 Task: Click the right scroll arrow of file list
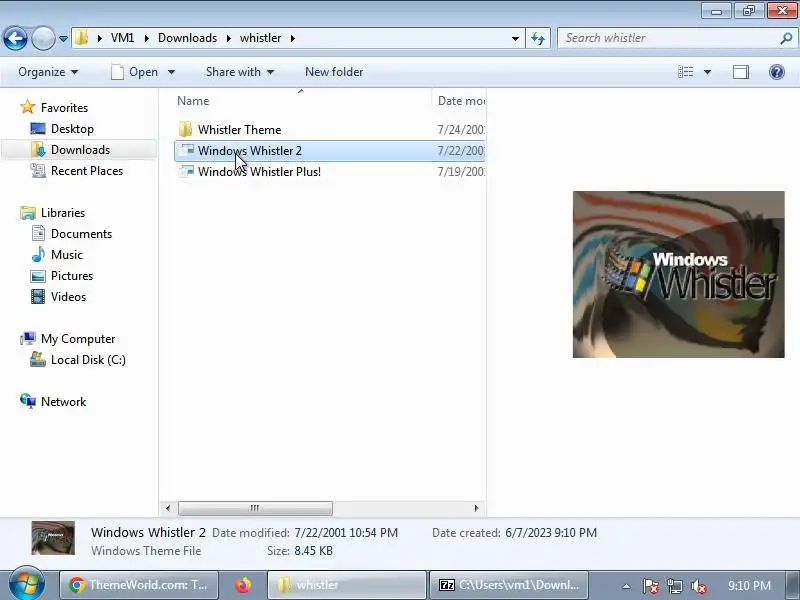(476, 508)
